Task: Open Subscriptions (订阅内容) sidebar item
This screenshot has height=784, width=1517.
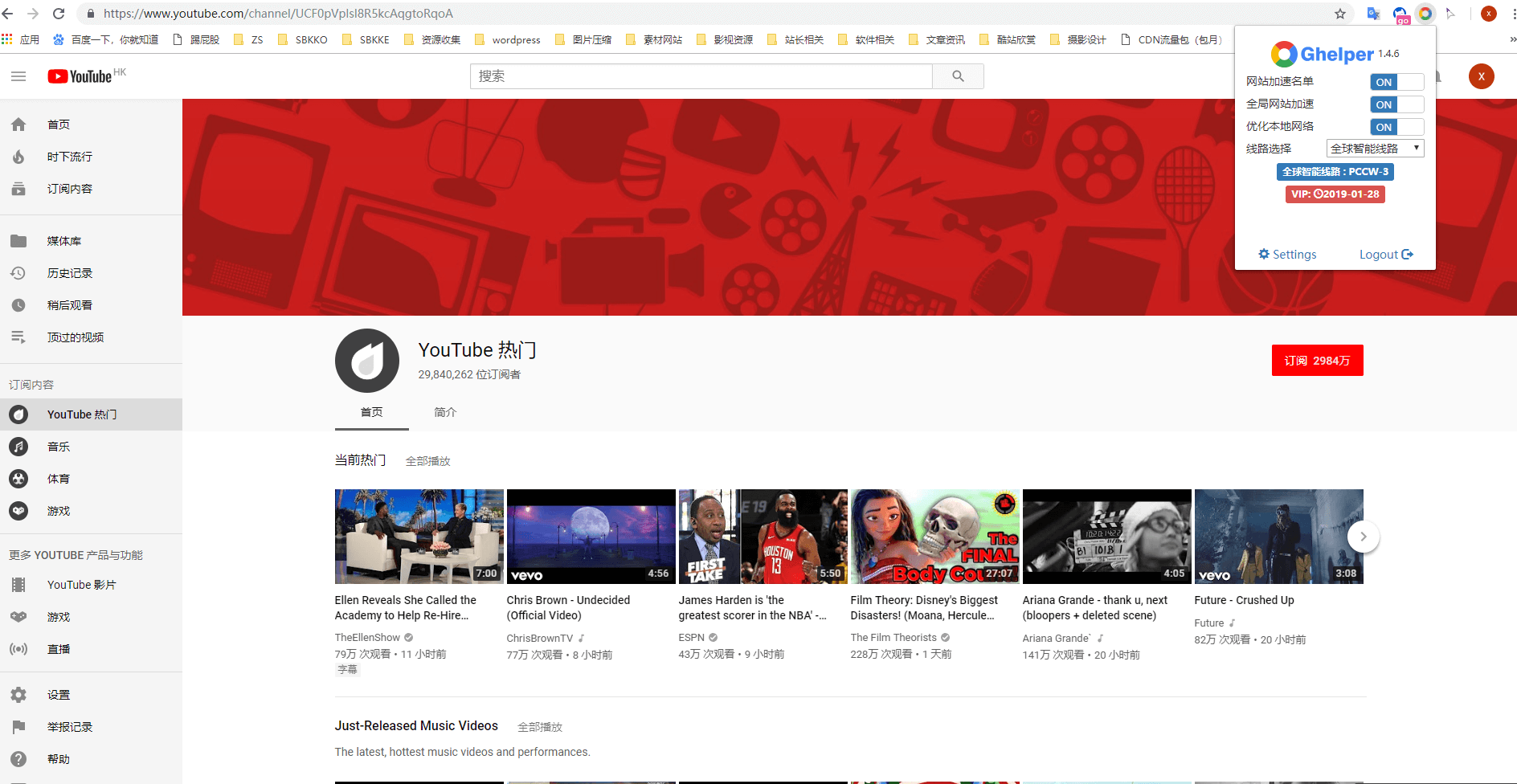Action: pos(91,189)
